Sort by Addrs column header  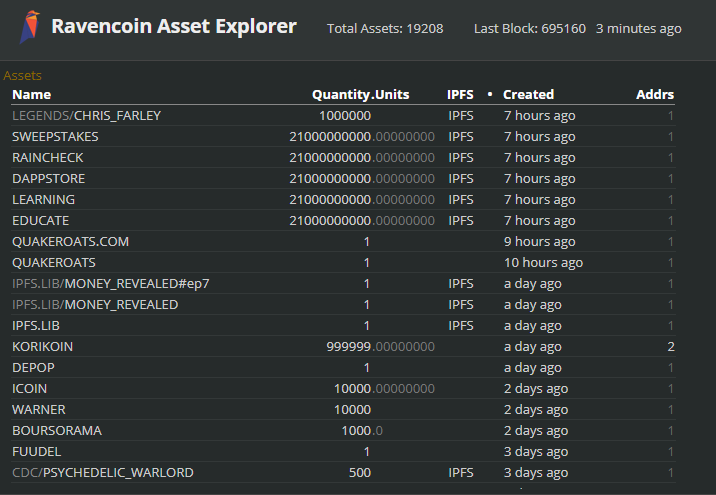[655, 94]
